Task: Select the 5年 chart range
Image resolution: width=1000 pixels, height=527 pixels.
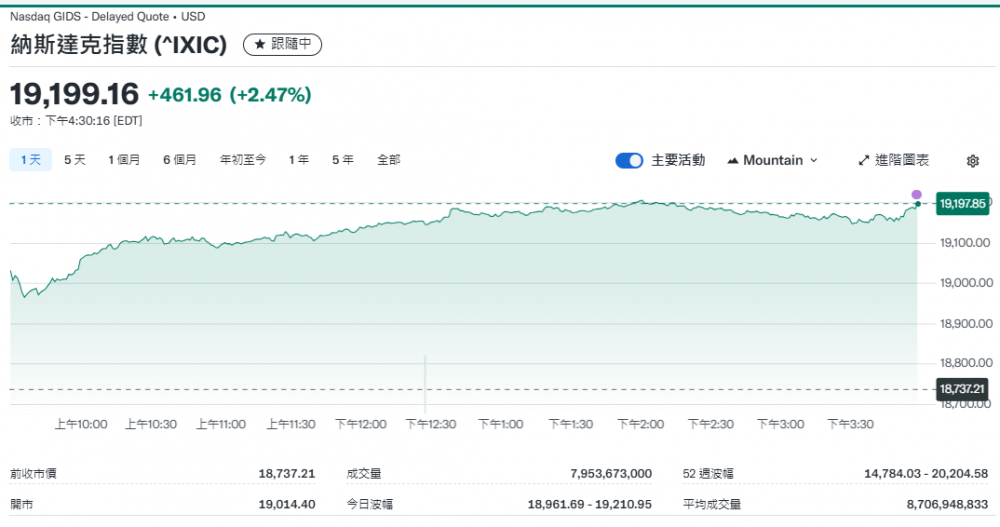Action: [343, 159]
